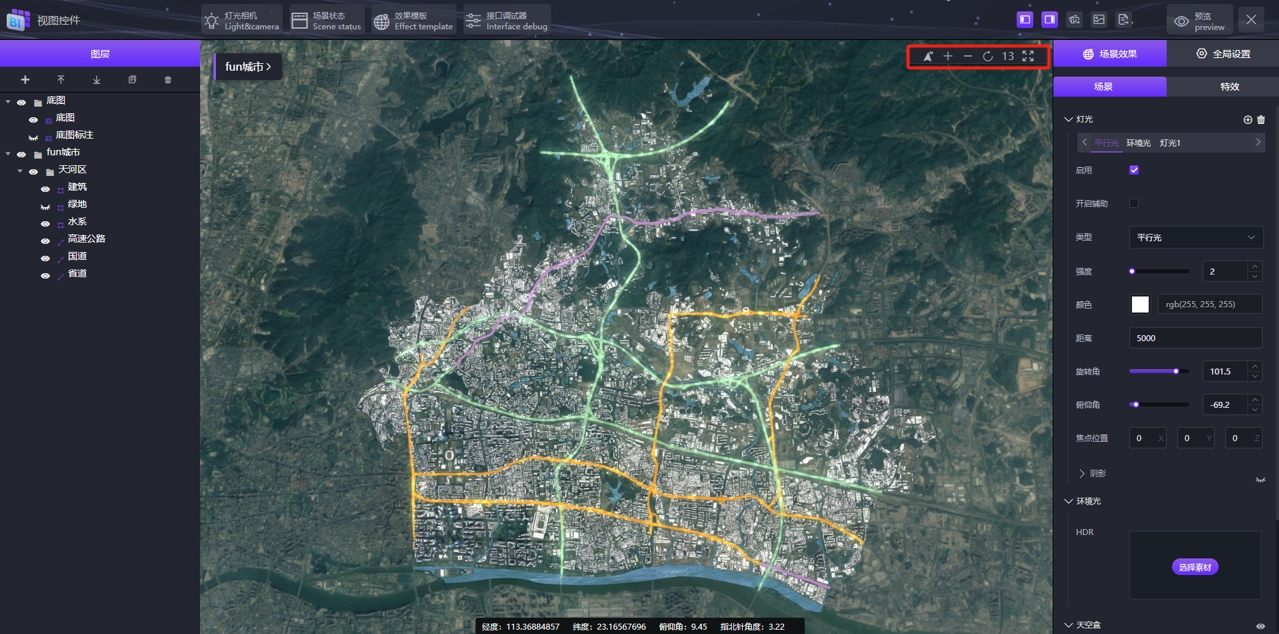The width and height of the screenshot is (1279, 634).
Task: Add a new light with plus icon
Action: [1247, 120]
